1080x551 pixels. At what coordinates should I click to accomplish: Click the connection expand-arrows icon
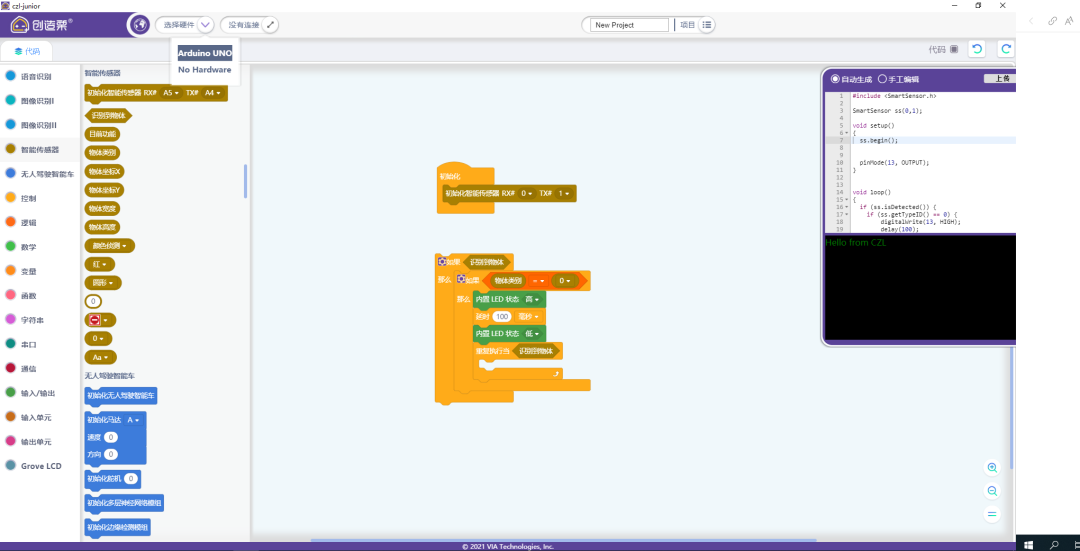(x=270, y=24)
